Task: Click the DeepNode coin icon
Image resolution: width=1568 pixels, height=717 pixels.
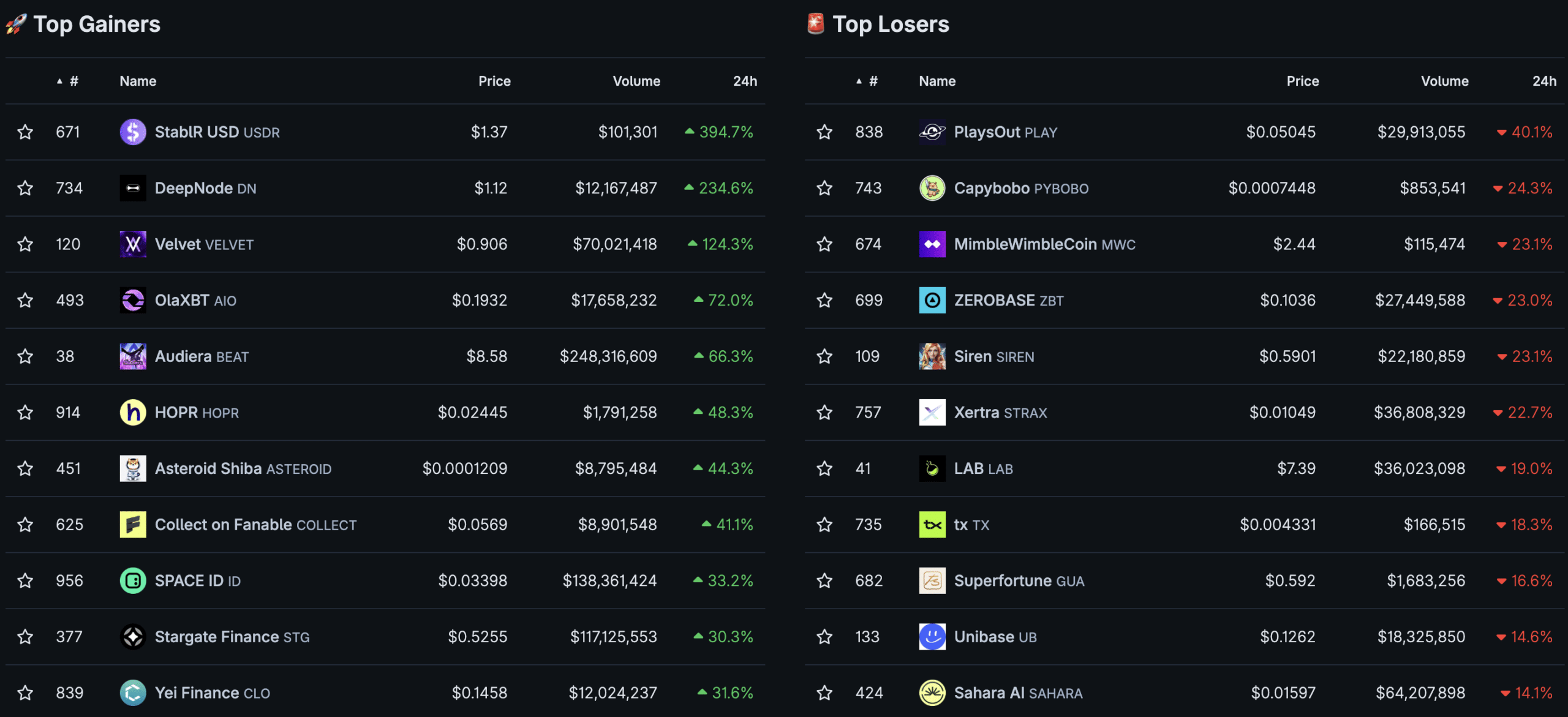Action: click(x=133, y=188)
